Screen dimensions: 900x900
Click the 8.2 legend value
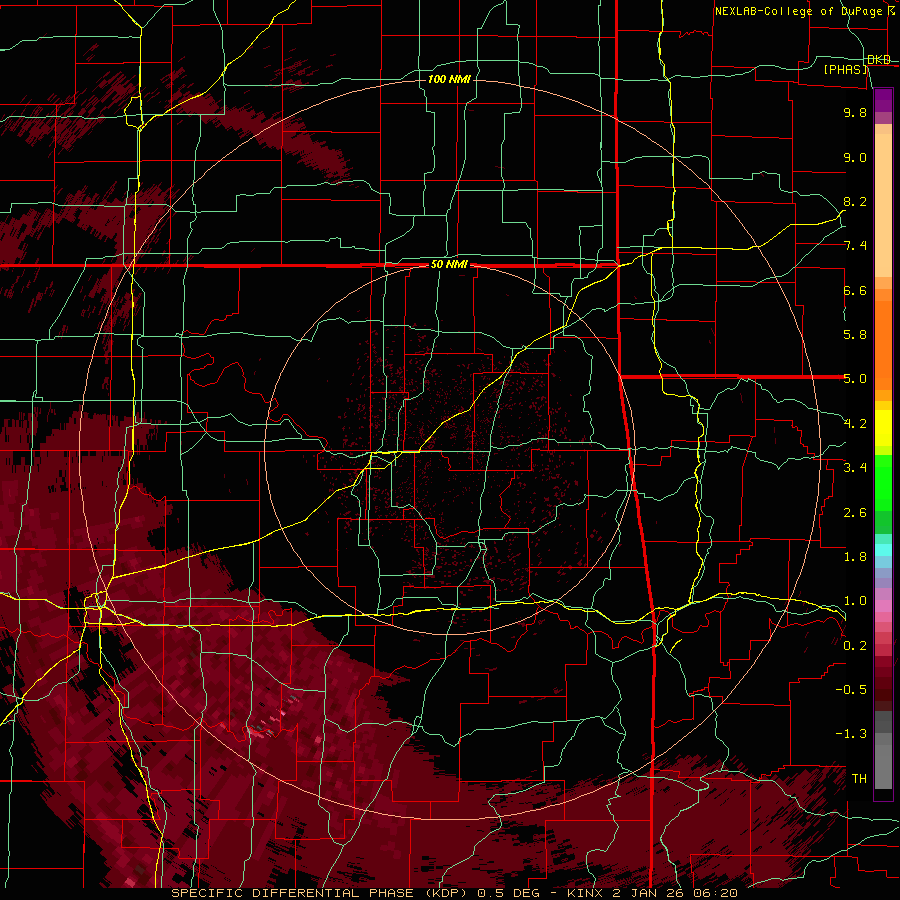pos(855,201)
